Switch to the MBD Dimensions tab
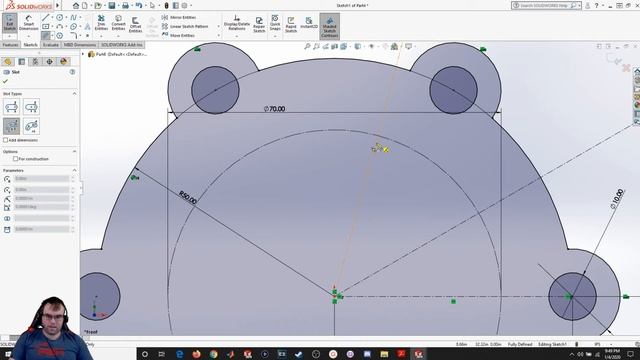Viewport: 640px width, 360px height. [80, 45]
